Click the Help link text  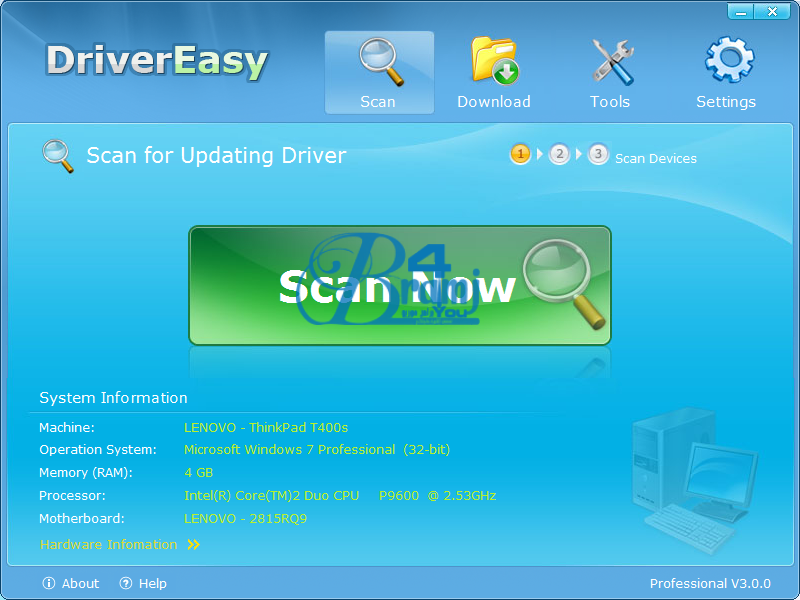click(153, 583)
